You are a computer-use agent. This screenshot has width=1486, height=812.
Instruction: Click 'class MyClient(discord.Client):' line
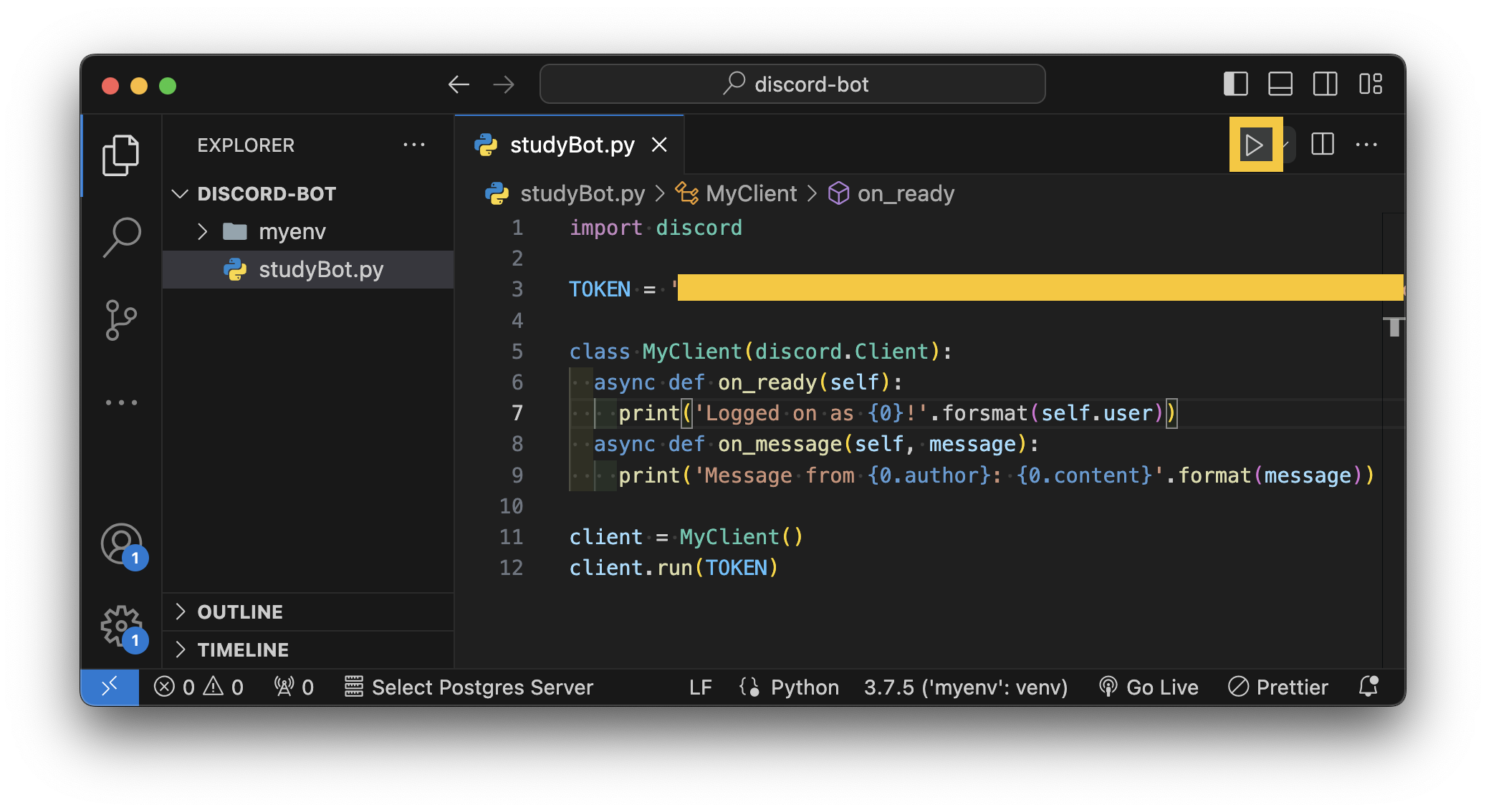(x=760, y=352)
